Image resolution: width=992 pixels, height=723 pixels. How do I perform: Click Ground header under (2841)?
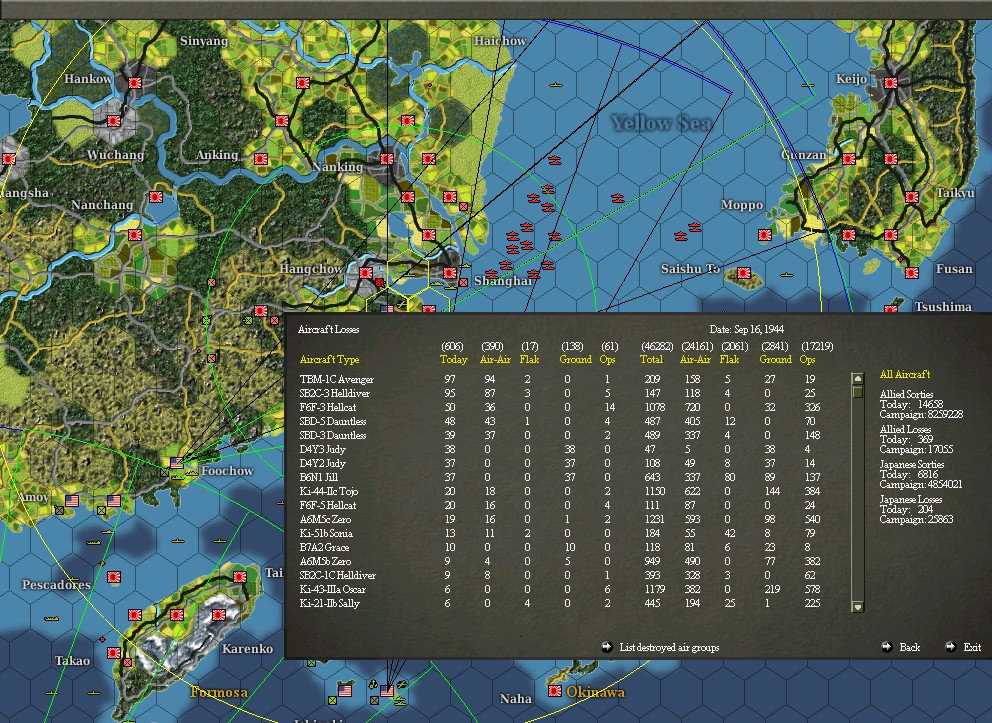click(x=776, y=359)
